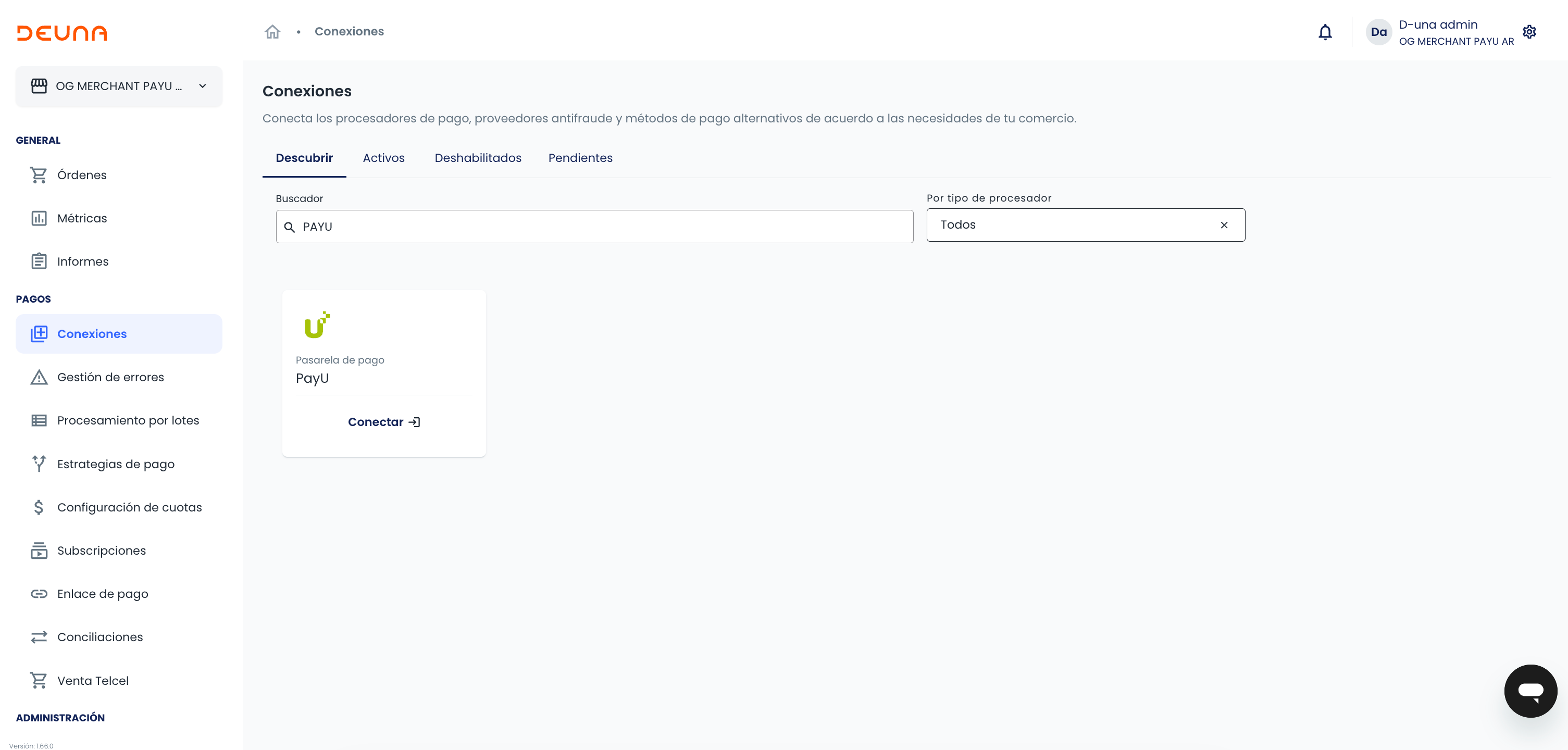Switch to the Deshabilitados tab

[478, 158]
